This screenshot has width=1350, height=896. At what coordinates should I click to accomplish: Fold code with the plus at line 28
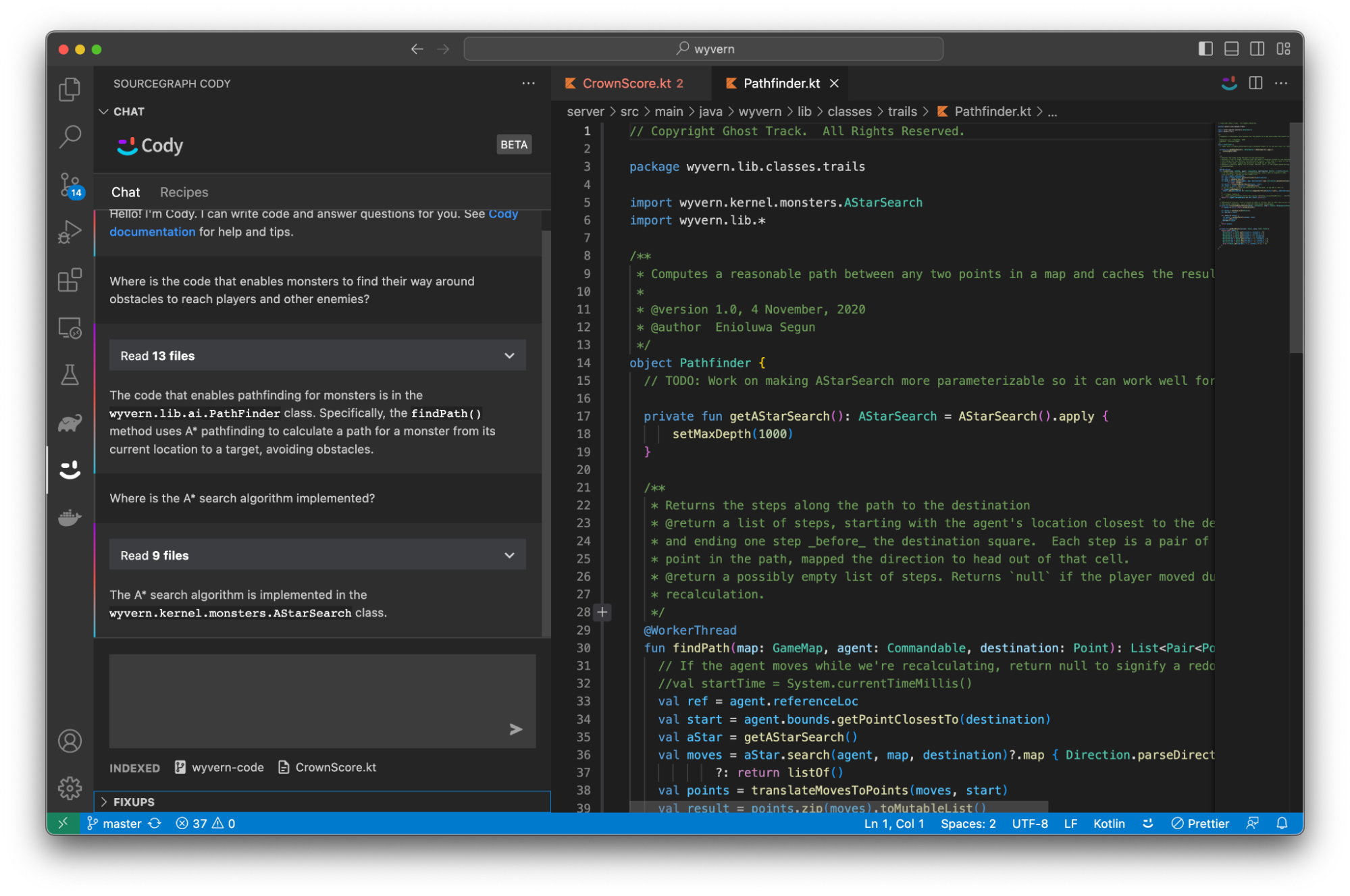click(x=602, y=612)
